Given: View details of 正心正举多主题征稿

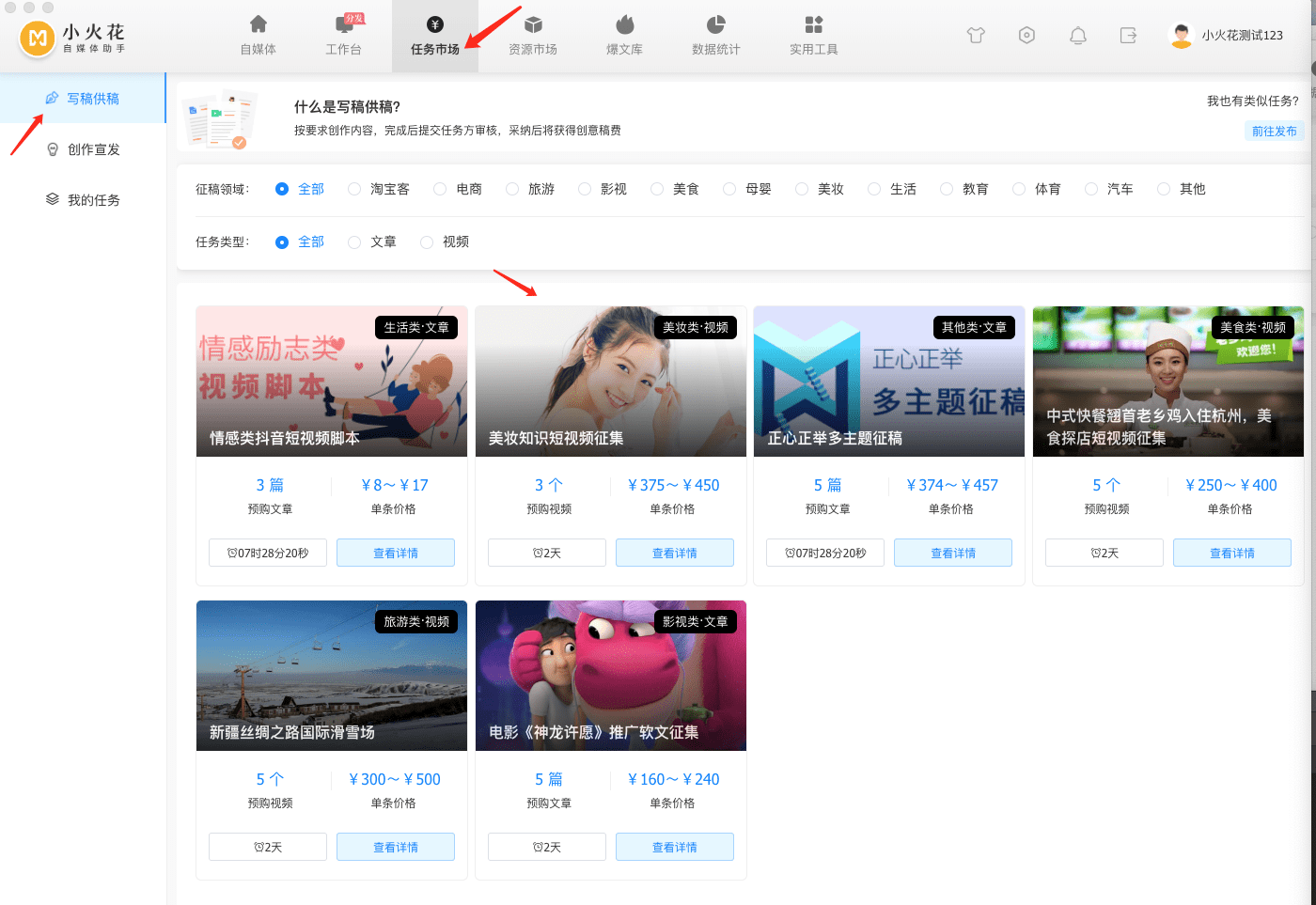Looking at the screenshot, I should tap(953, 553).
